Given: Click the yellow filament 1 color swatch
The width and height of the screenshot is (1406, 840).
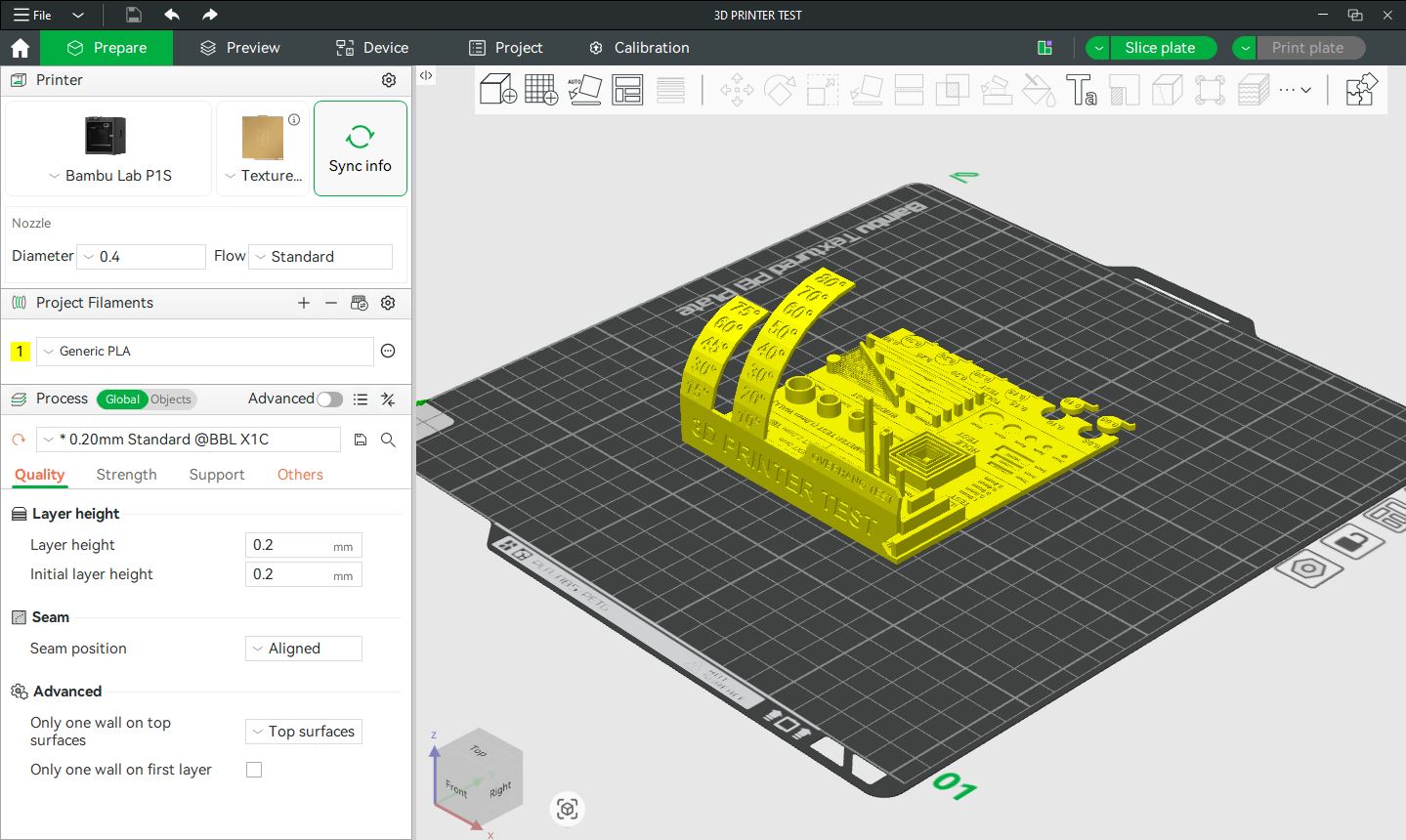Looking at the screenshot, I should pos(20,352).
